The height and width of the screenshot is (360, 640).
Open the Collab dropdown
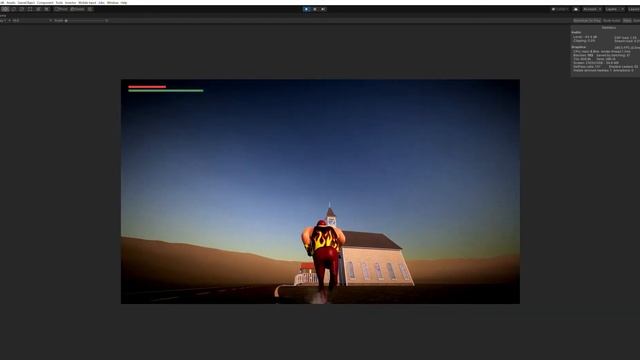point(560,9)
